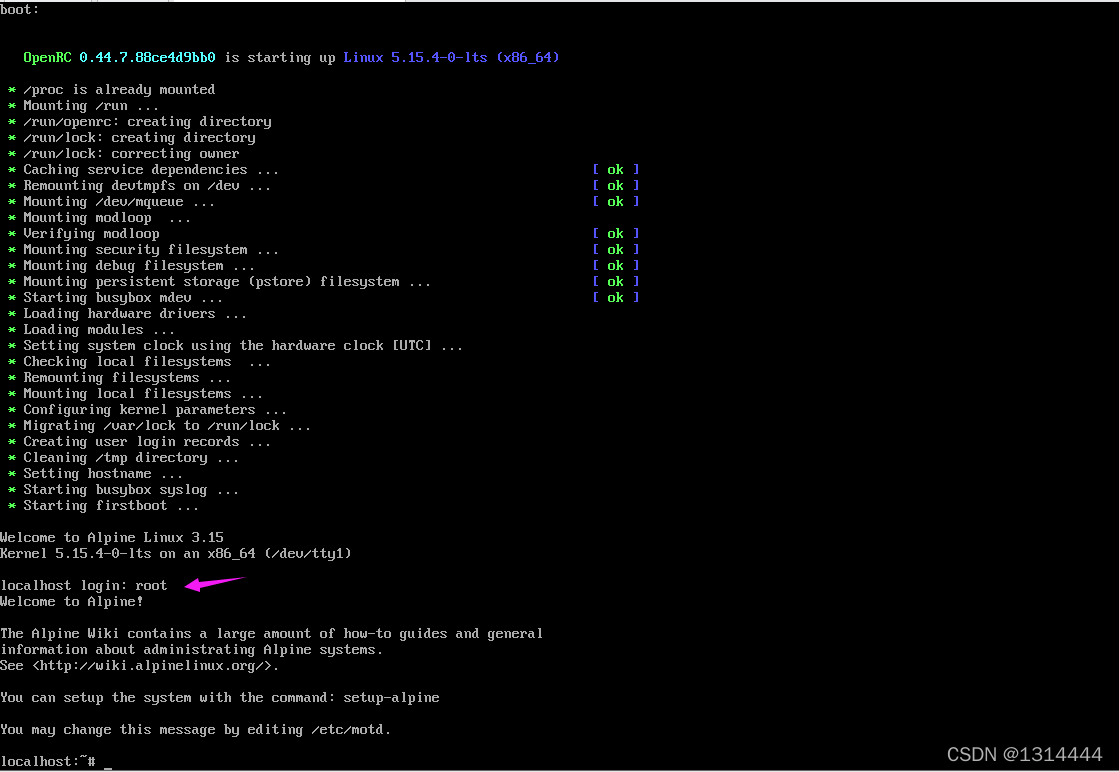Click 'OpenRC 0.44.7.88ce4d9bb0' header text

coord(119,57)
